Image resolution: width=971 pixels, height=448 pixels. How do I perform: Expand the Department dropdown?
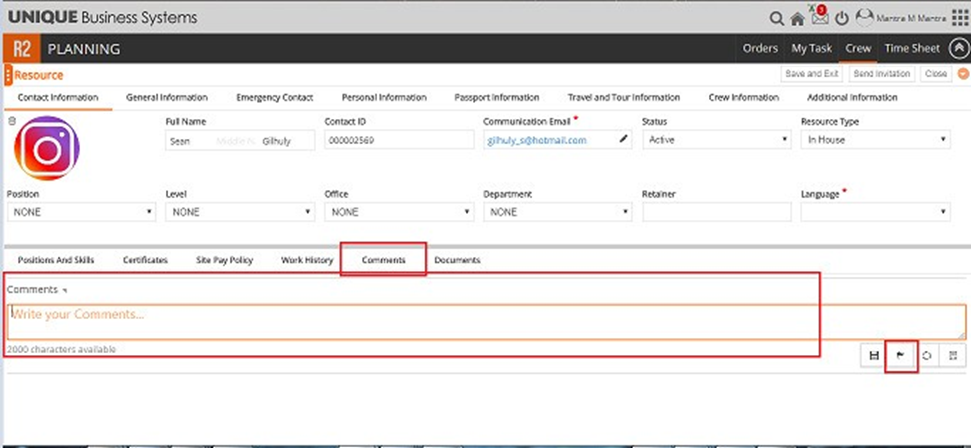557,212
